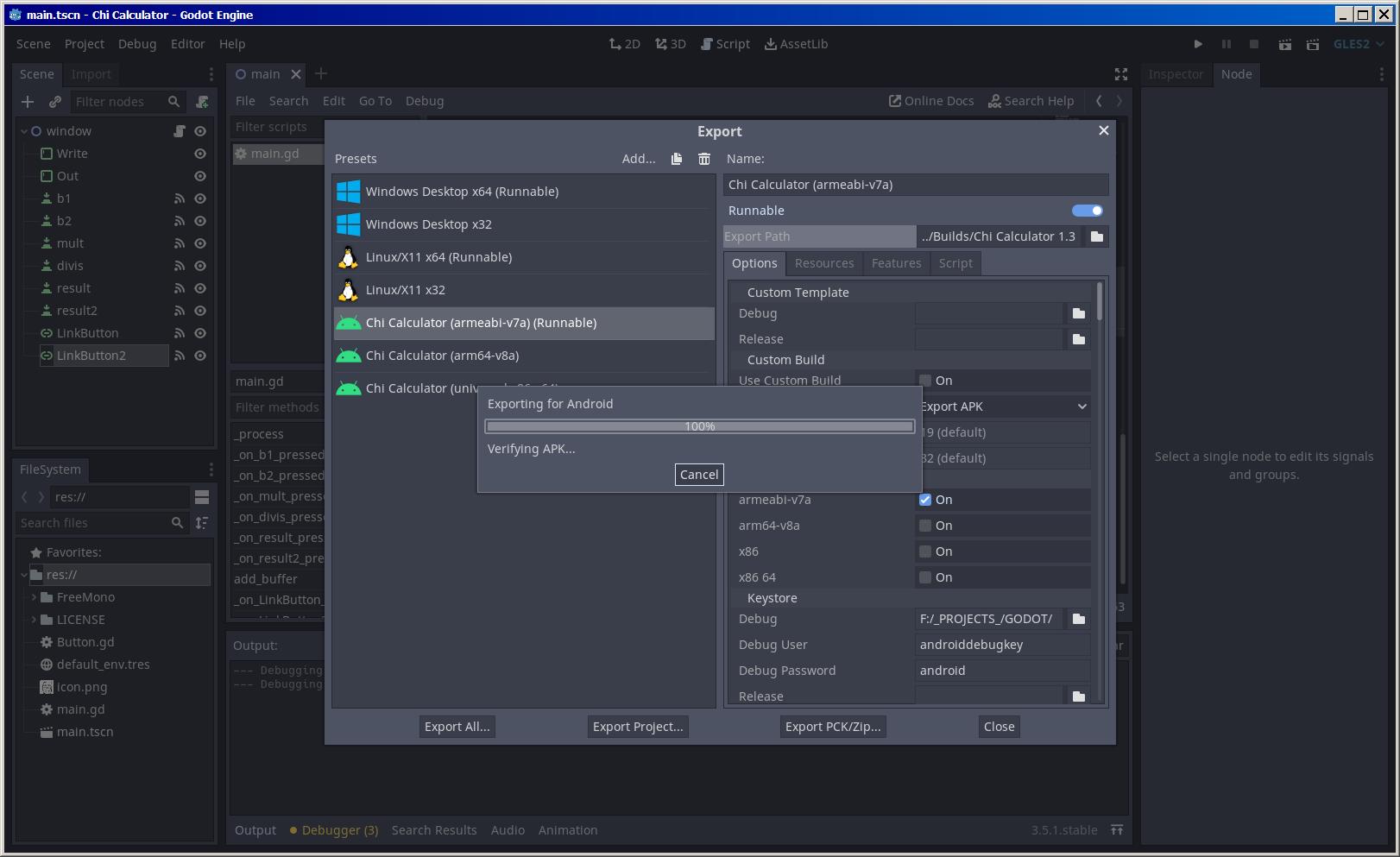Browse for export path folder icon
Screen dimensions: 1400x857
1096,236
